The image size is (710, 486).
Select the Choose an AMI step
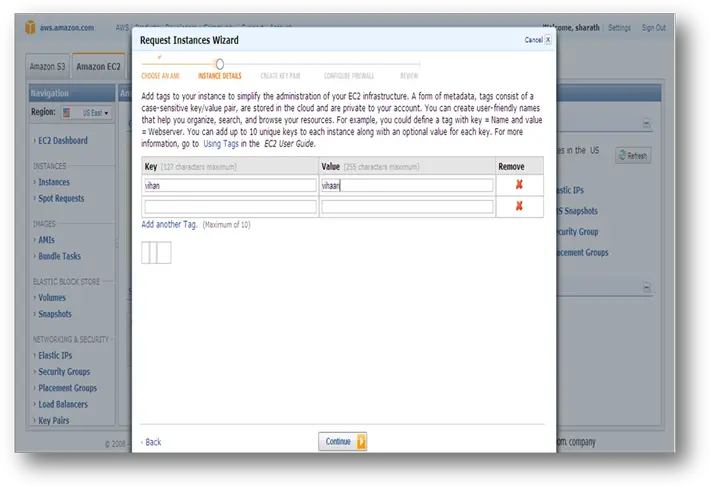tap(160, 76)
